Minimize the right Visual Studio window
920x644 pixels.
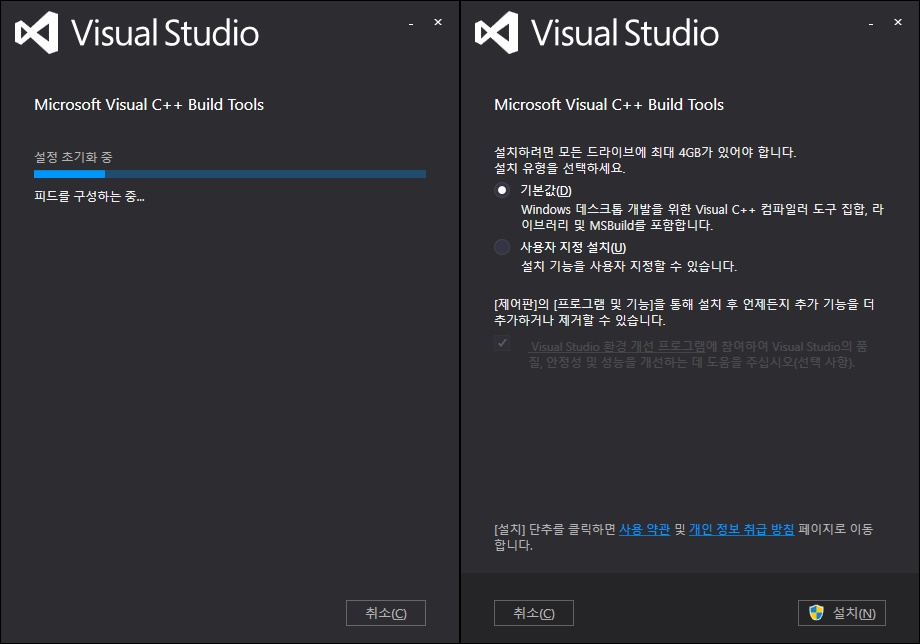tap(871, 23)
